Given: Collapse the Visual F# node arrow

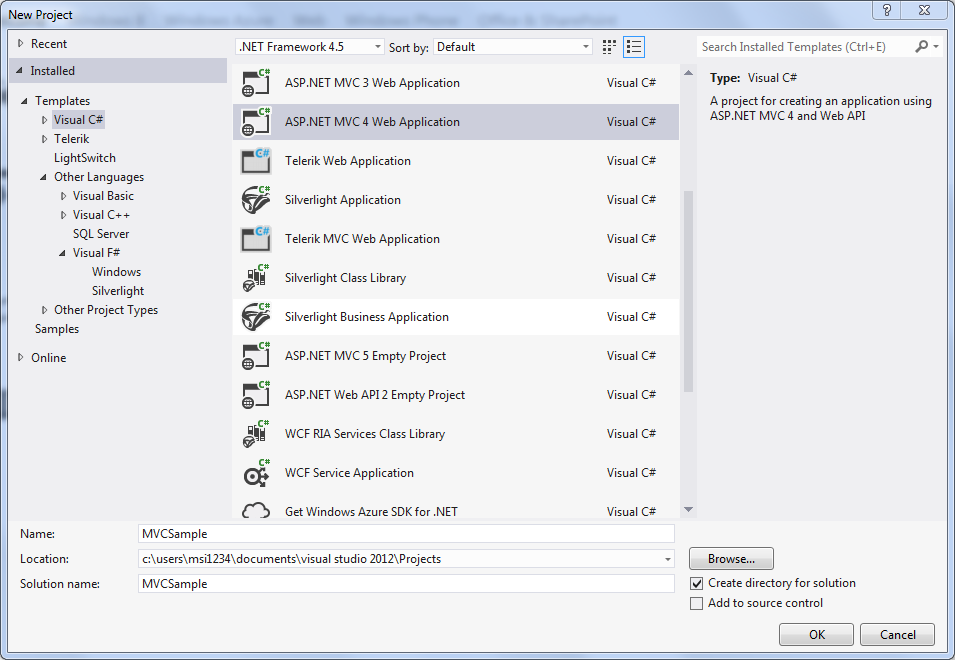Looking at the screenshot, I should tap(62, 253).
